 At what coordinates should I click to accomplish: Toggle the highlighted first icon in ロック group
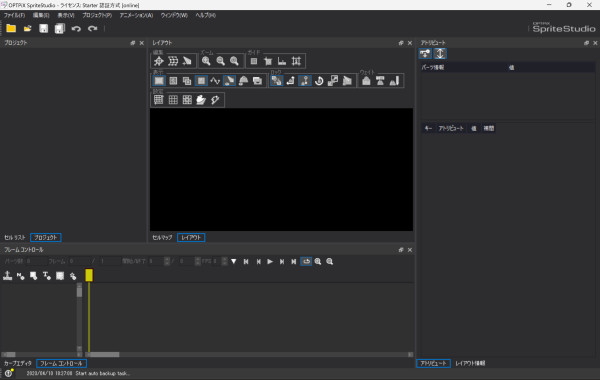tap(277, 81)
